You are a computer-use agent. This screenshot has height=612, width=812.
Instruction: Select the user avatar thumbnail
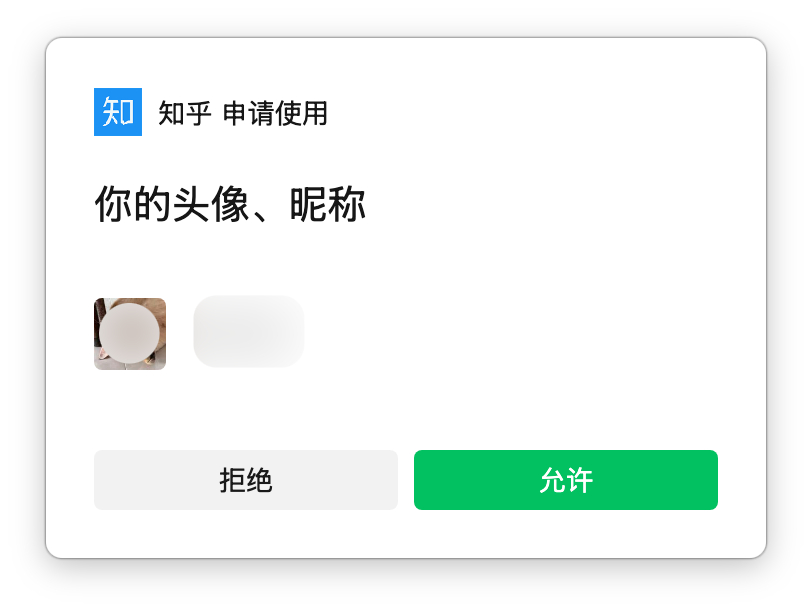(130, 334)
